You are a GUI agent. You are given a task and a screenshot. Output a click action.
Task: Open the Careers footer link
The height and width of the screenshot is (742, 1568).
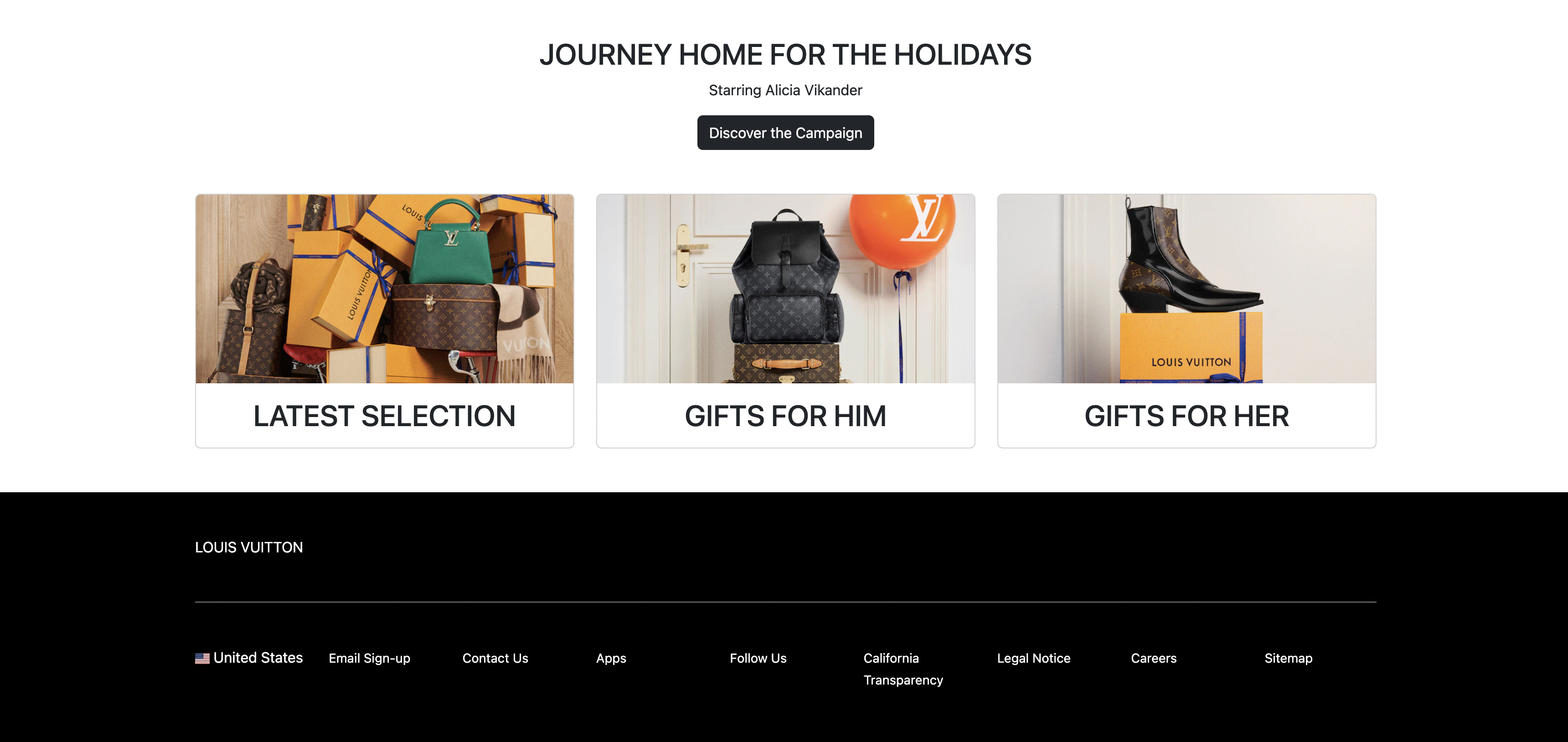click(1154, 658)
